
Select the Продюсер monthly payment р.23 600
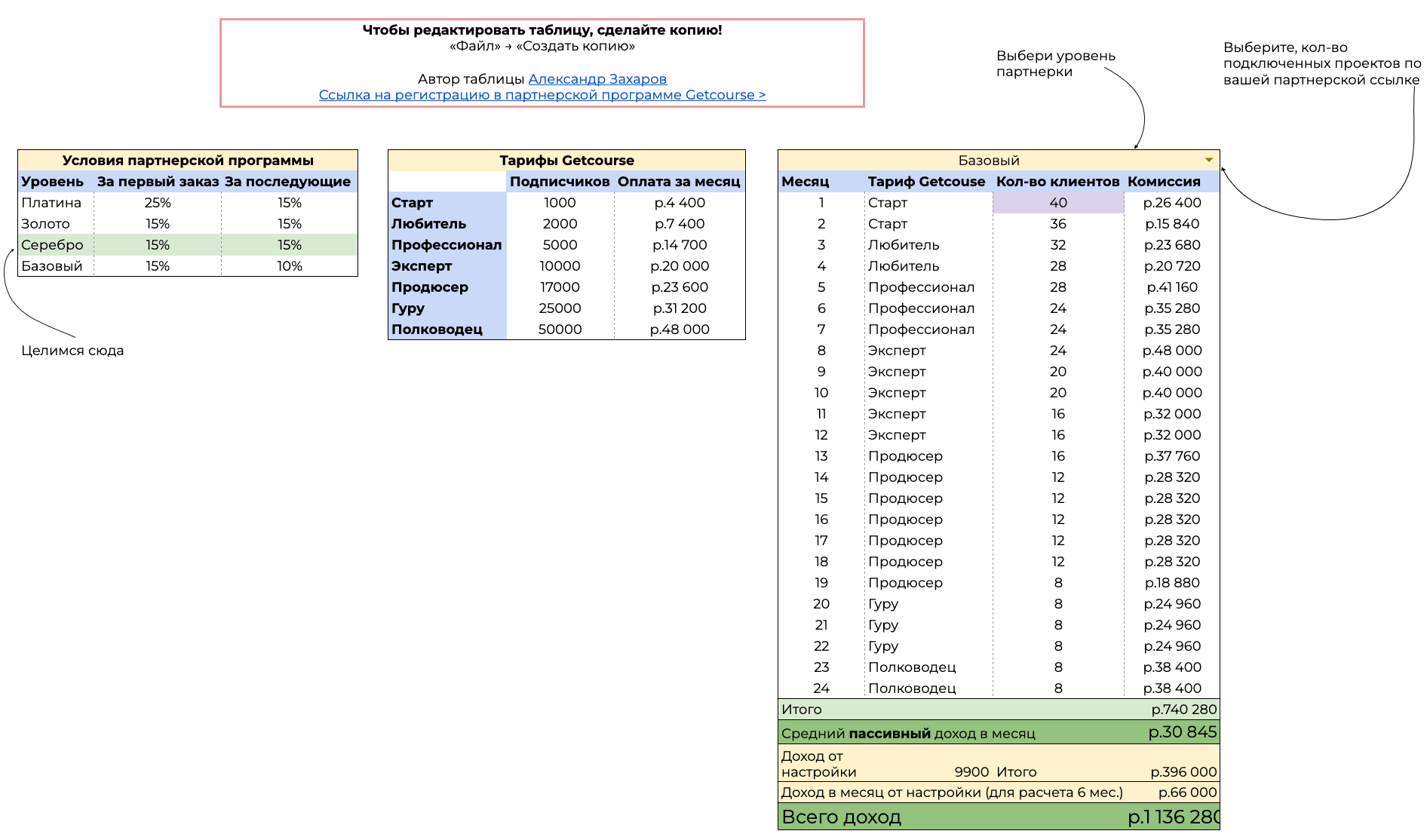680,287
